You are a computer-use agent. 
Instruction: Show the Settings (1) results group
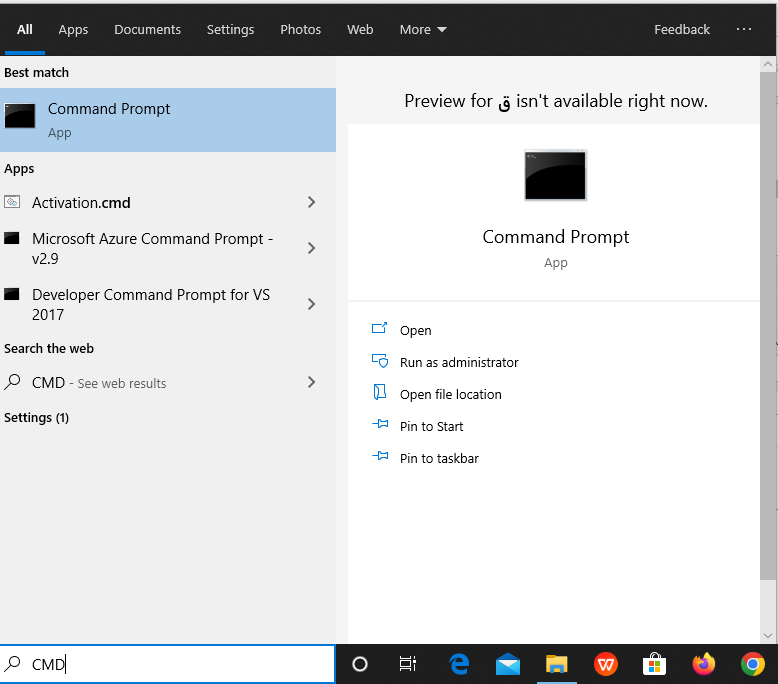pyautogui.click(x=36, y=418)
